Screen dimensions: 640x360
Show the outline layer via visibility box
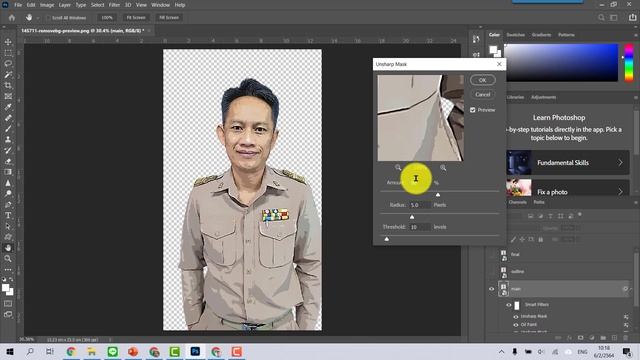tap(491, 271)
